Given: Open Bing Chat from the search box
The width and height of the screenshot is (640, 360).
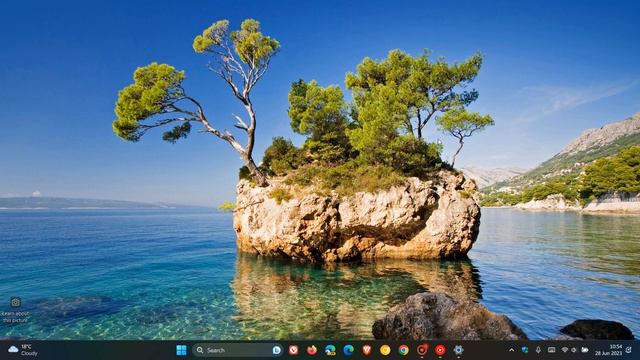Looking at the screenshot, I should click(x=277, y=350).
